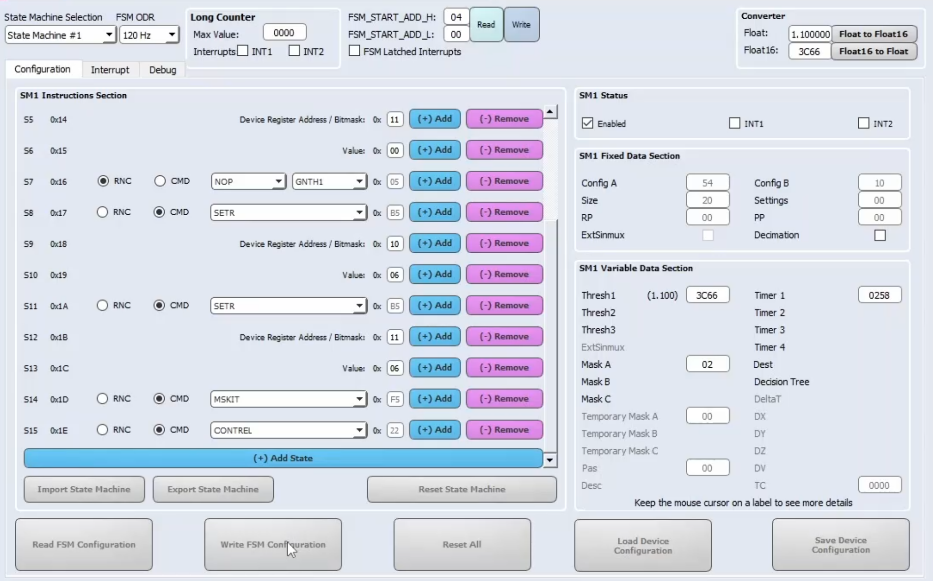Click Import State Machine button
This screenshot has width=933, height=581.
84,489
